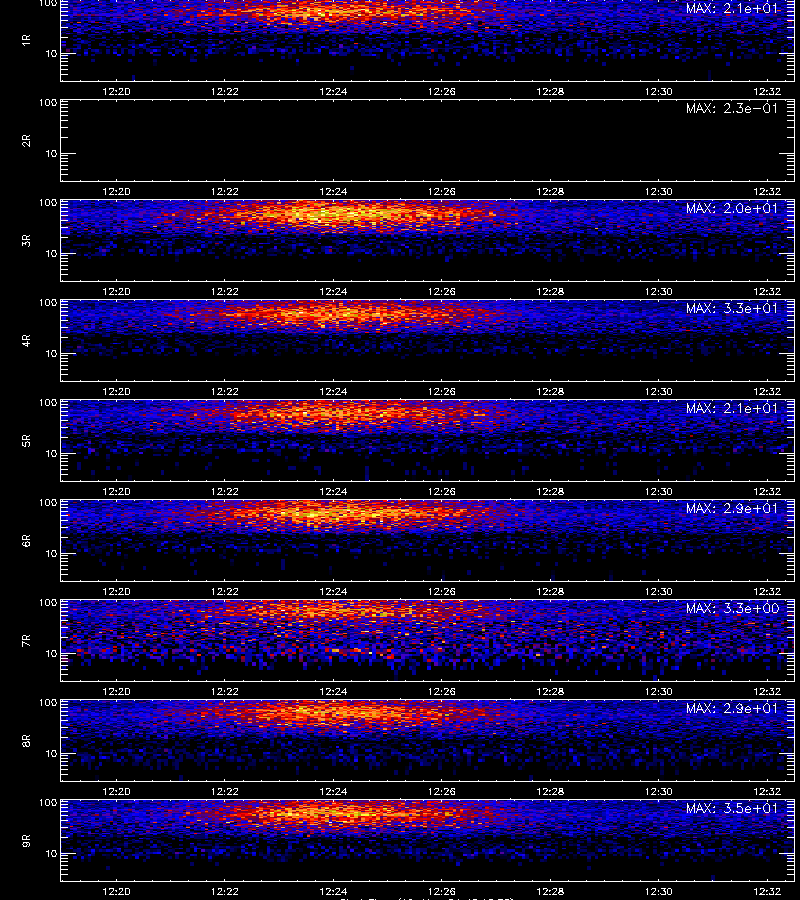Select the 'MAX: 2.1e+01' text in panel 1R
800x900 pixels.
(x=732, y=9)
